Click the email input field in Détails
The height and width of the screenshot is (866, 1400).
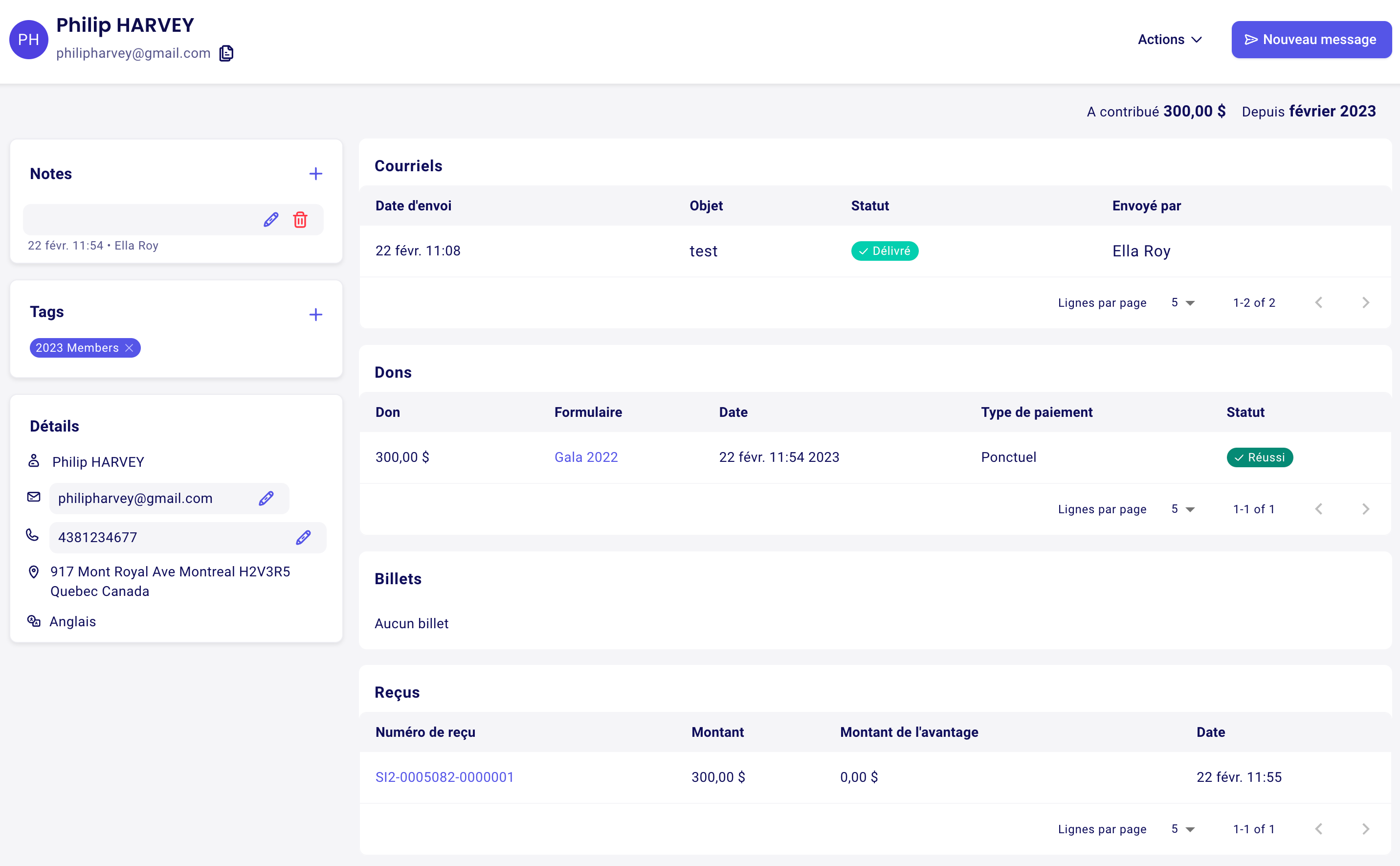pos(169,498)
